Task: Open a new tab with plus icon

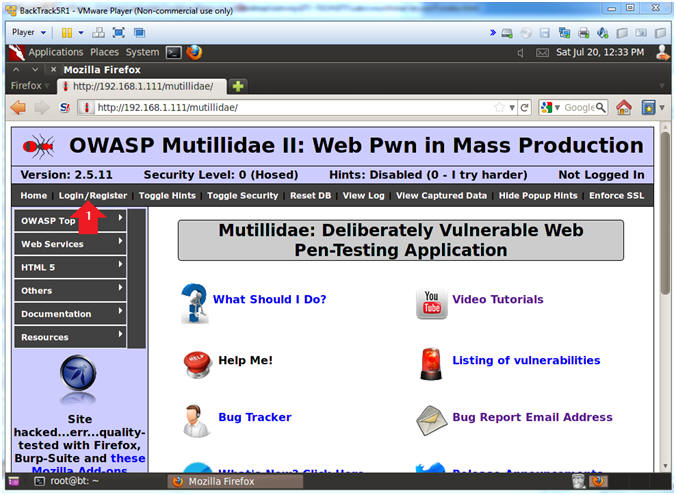Action: point(238,86)
